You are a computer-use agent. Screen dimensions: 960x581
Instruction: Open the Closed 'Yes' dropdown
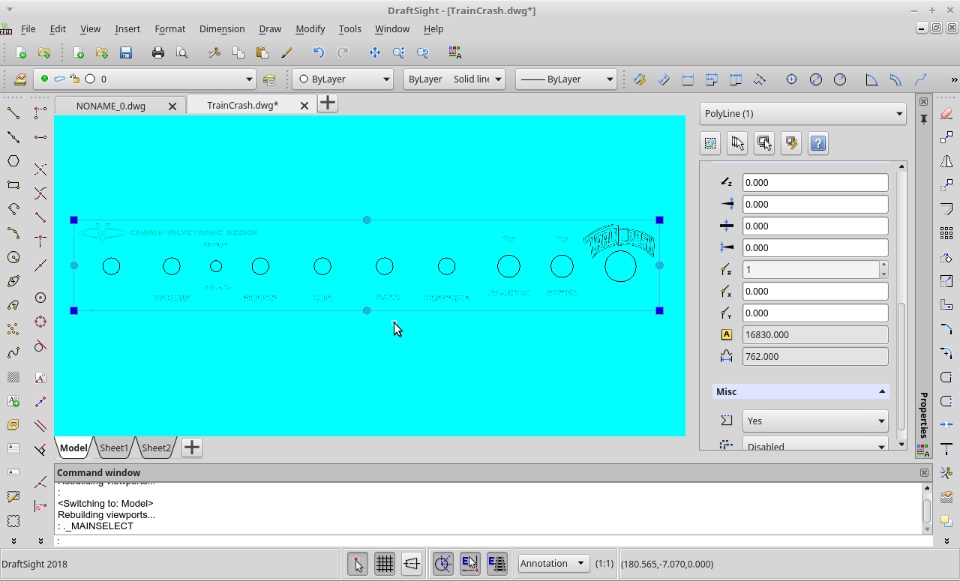(x=816, y=421)
